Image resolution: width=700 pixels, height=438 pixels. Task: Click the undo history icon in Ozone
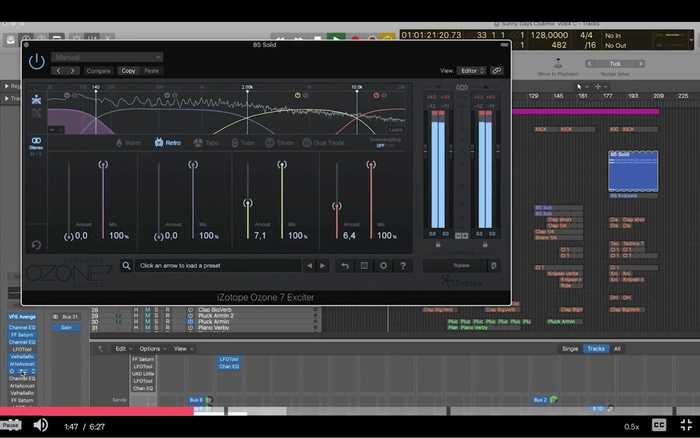(x=345, y=266)
